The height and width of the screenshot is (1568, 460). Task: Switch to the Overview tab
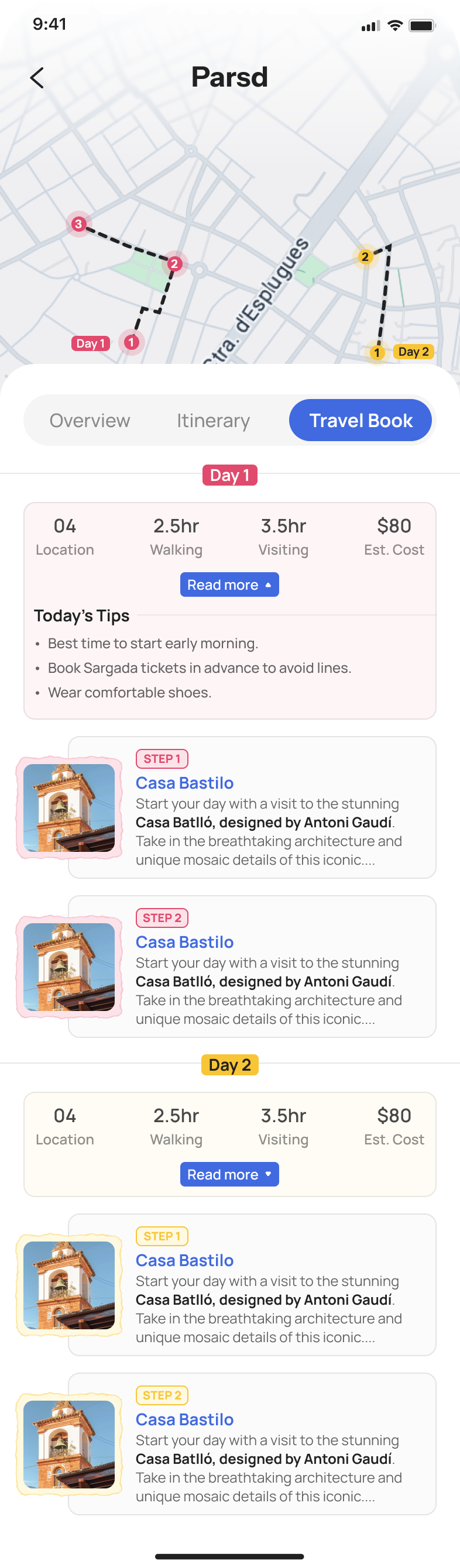(90, 420)
